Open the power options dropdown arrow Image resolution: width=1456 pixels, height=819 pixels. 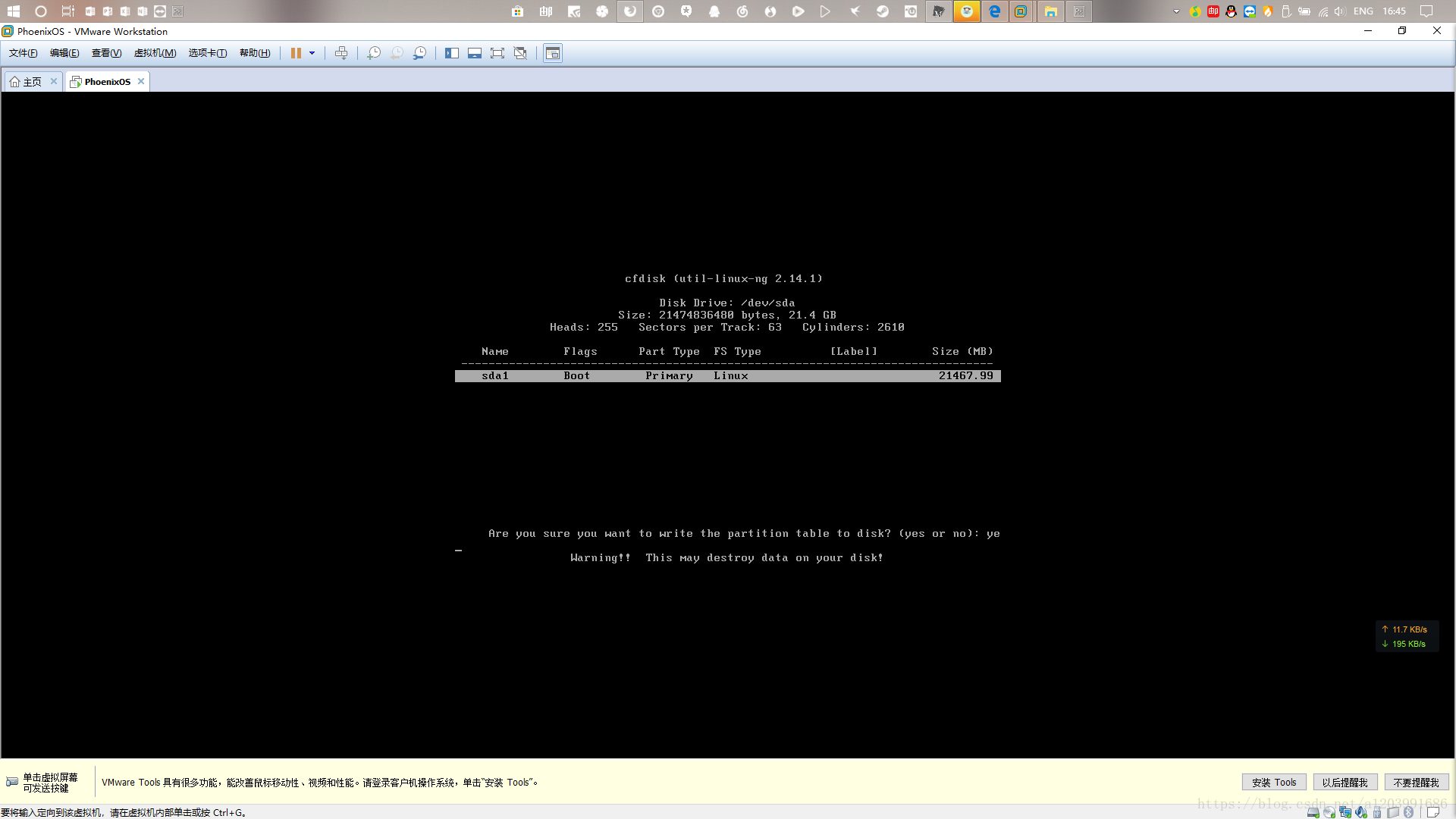point(312,53)
